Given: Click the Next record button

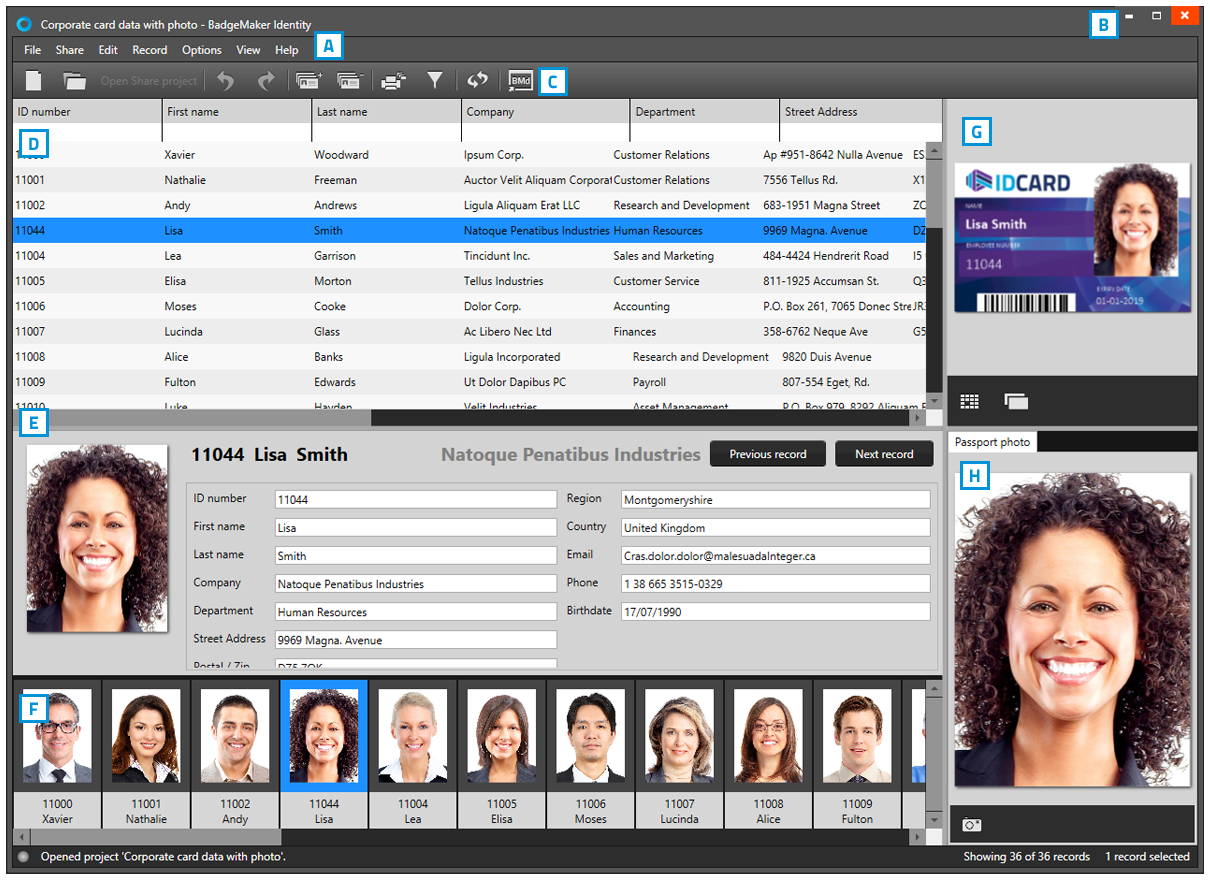Looking at the screenshot, I should (884, 454).
